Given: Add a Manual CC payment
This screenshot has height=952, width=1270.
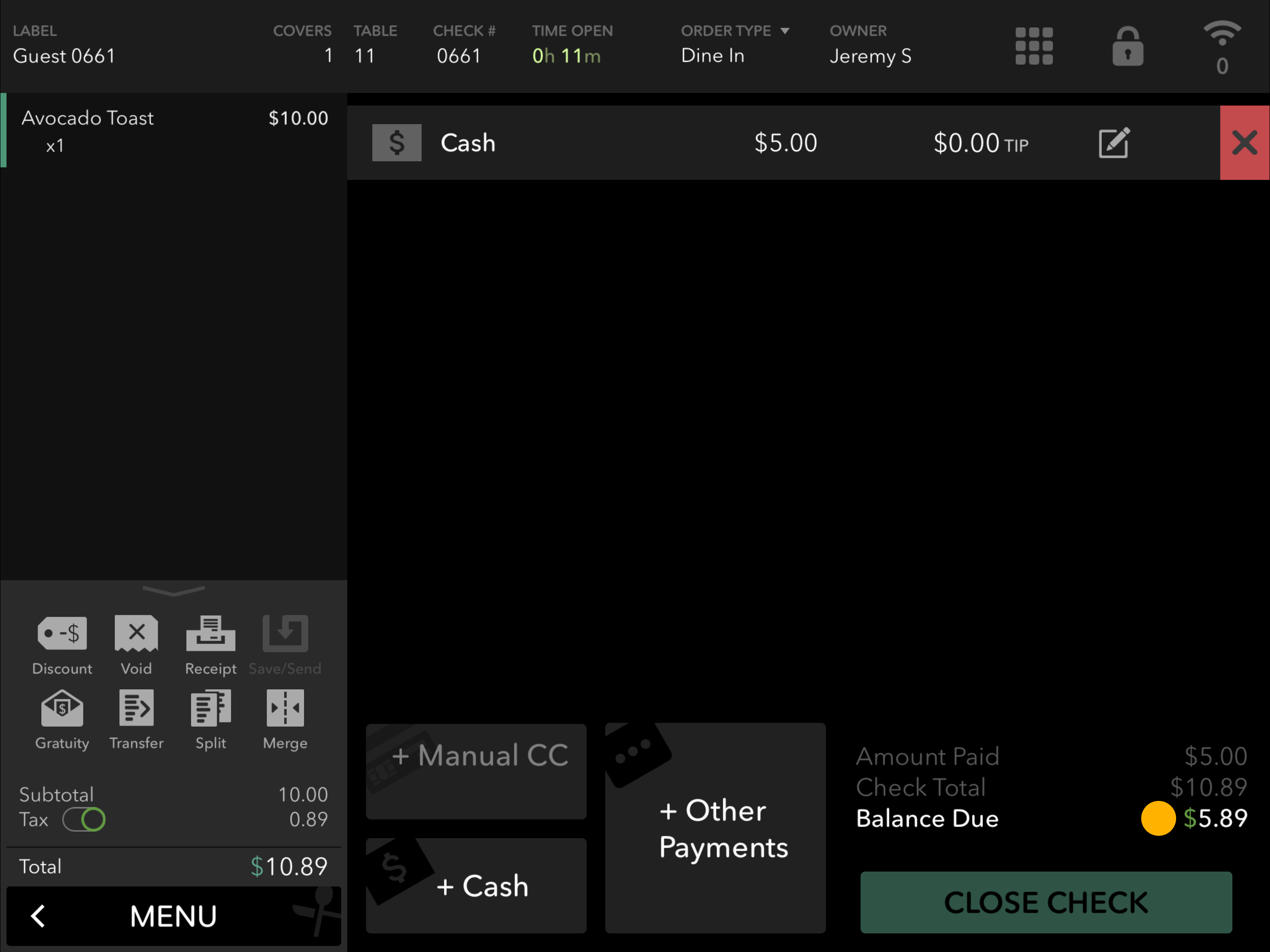Looking at the screenshot, I should pos(476,771).
